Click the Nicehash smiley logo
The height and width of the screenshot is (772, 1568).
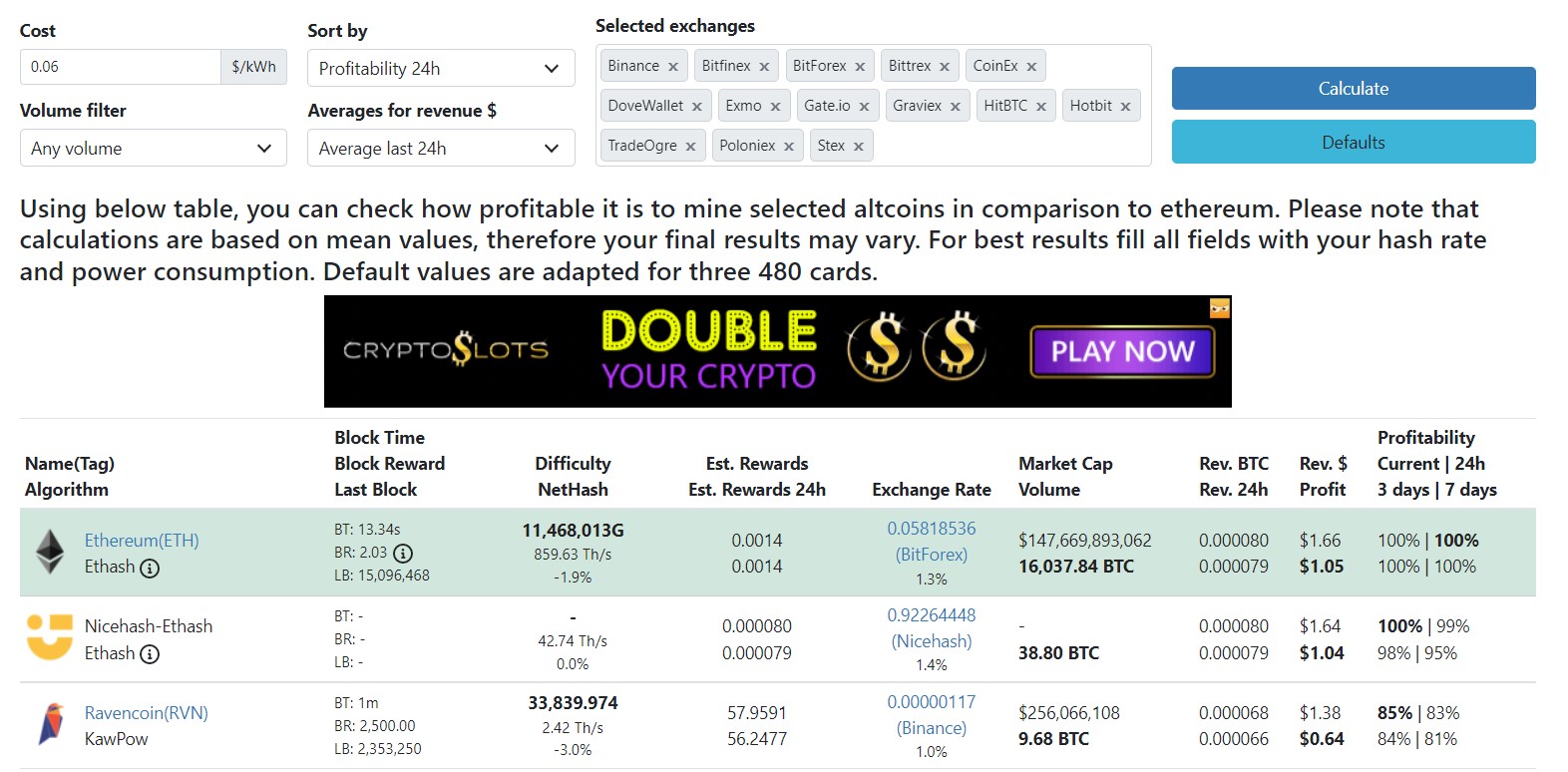50,637
